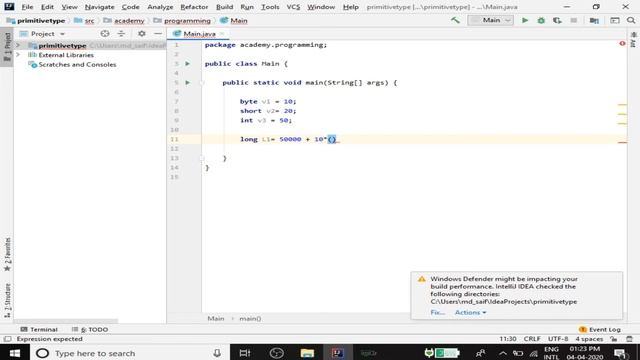Click the Search Everywhere magnifier icon

point(631,20)
